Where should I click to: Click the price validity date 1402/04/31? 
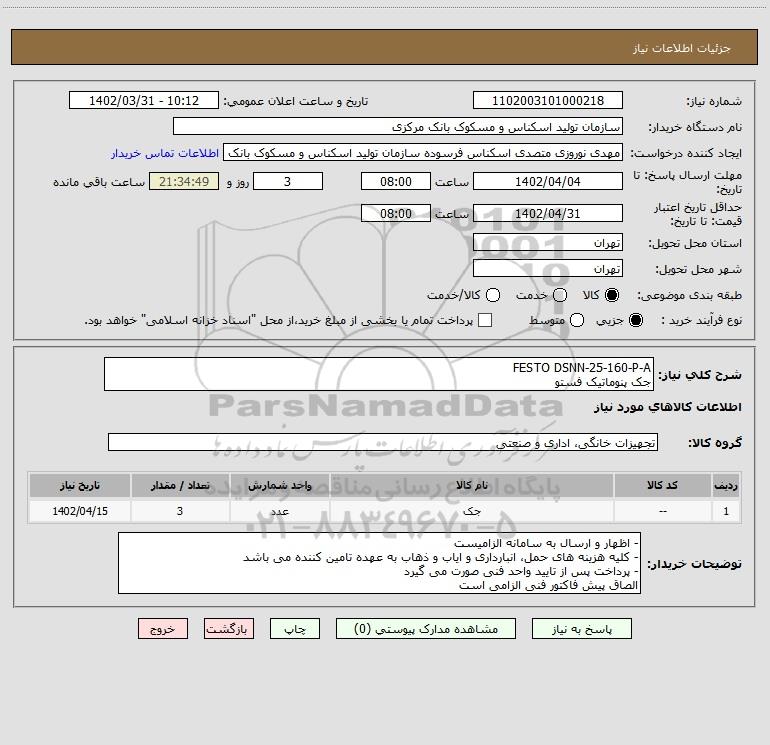[548, 213]
